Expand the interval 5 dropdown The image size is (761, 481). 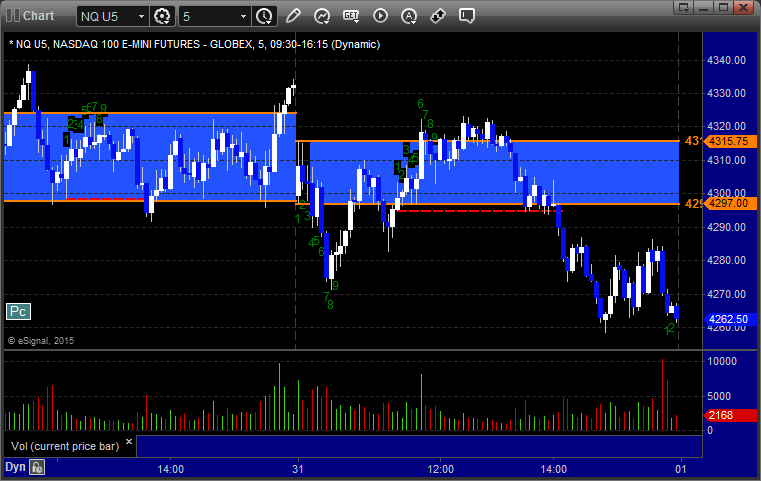click(244, 17)
